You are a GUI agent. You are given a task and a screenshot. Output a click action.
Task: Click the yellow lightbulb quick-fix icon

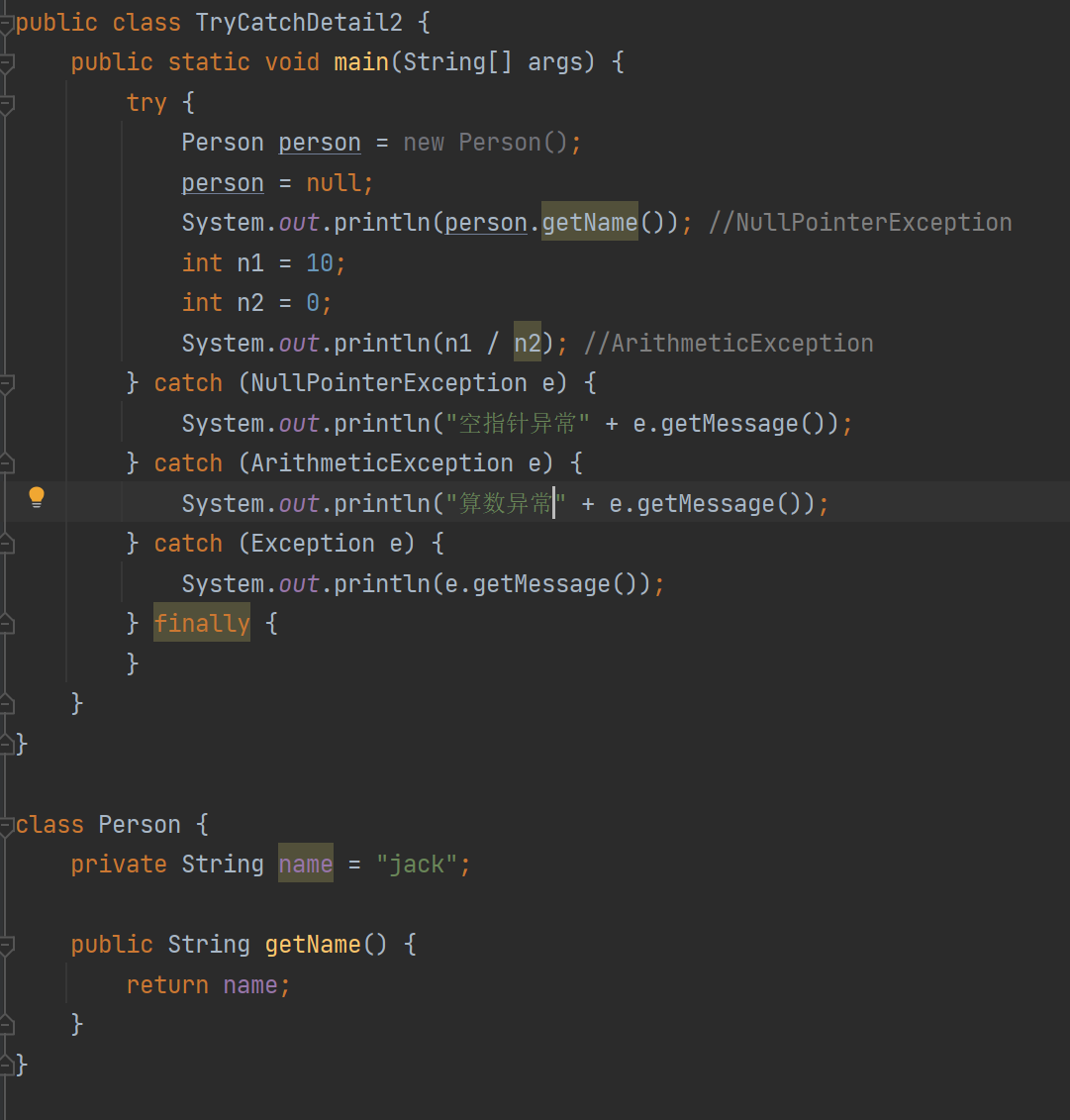pos(37,497)
